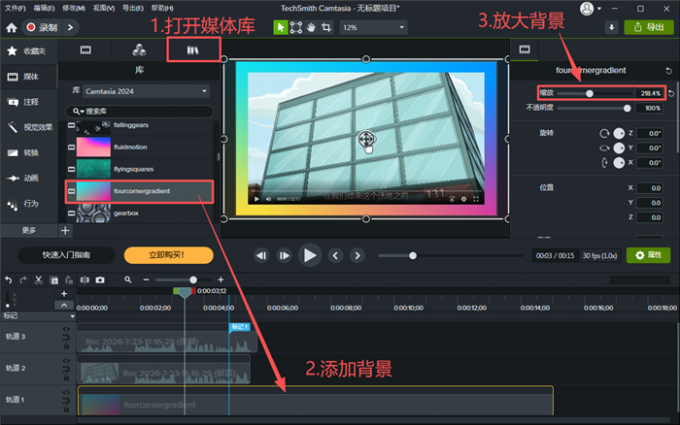Viewport: 680px width, 425px height.
Task: Open the 快速入门指南 quick start guide
Action: coord(66,255)
